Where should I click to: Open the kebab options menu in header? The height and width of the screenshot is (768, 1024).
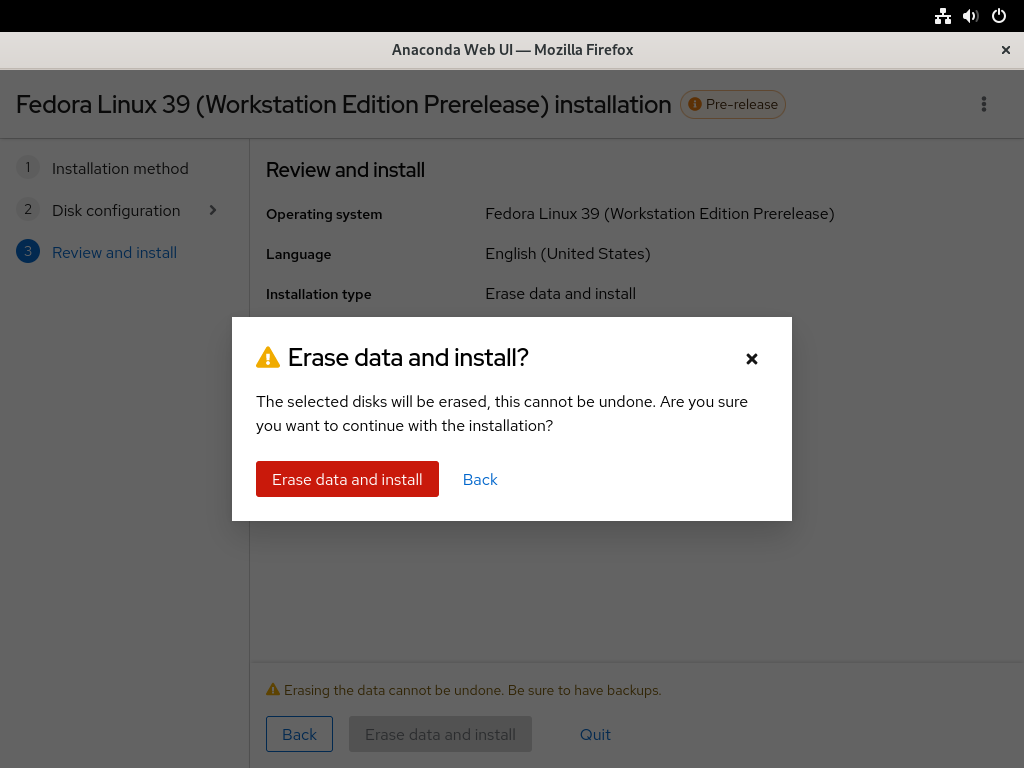984,104
